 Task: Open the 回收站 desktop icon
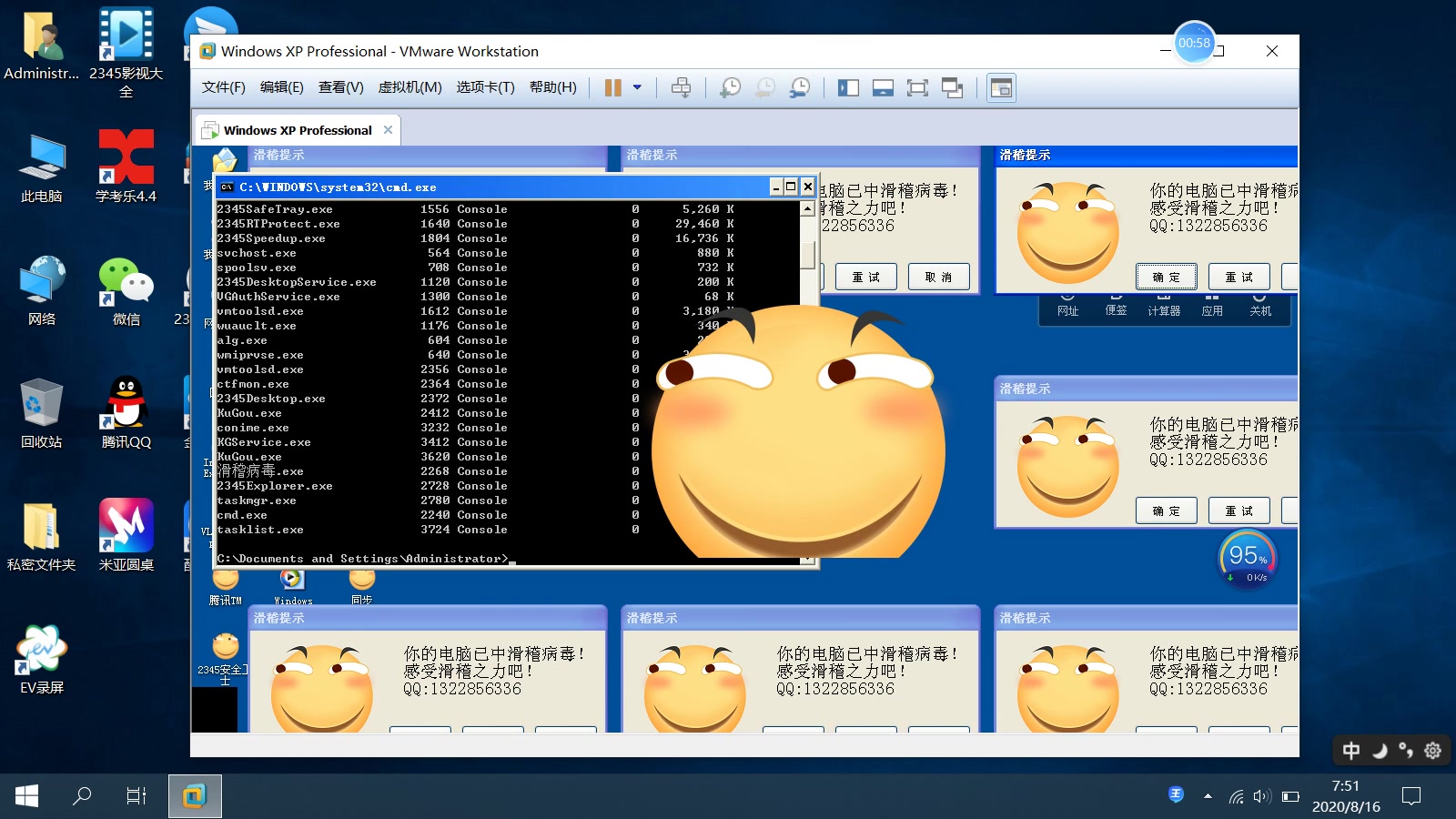click(42, 414)
